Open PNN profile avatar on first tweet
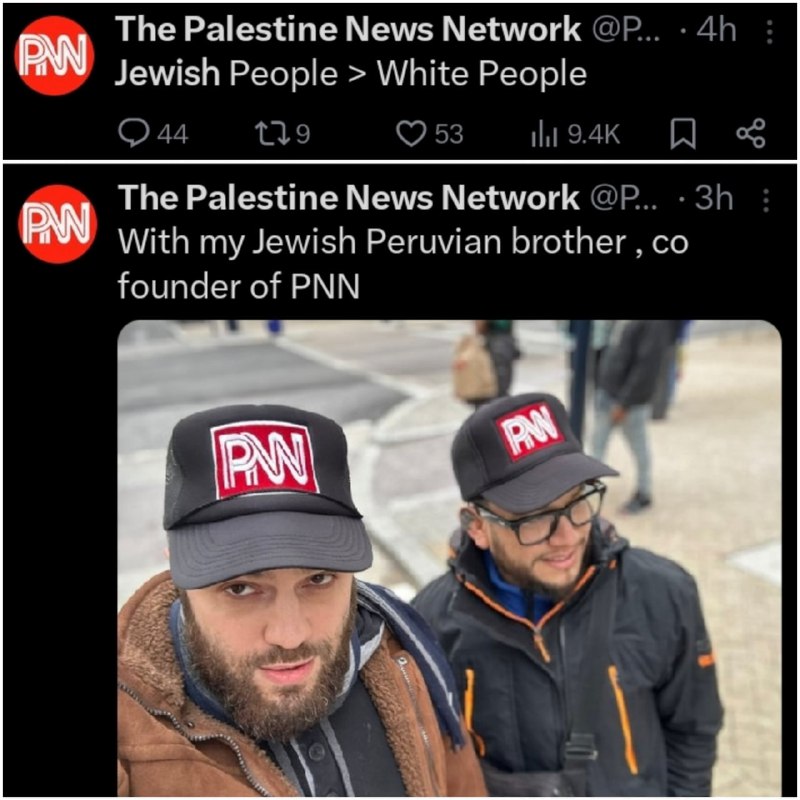Image resolution: width=800 pixels, height=800 pixels. tap(55, 56)
